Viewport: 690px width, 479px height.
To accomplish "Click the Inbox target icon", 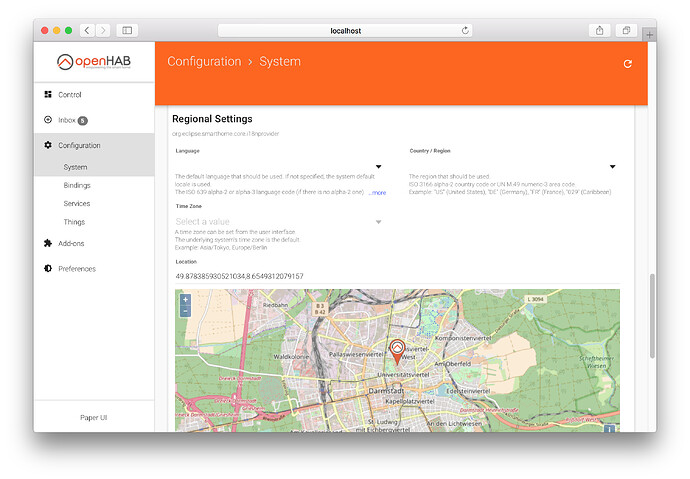I will [x=48, y=120].
